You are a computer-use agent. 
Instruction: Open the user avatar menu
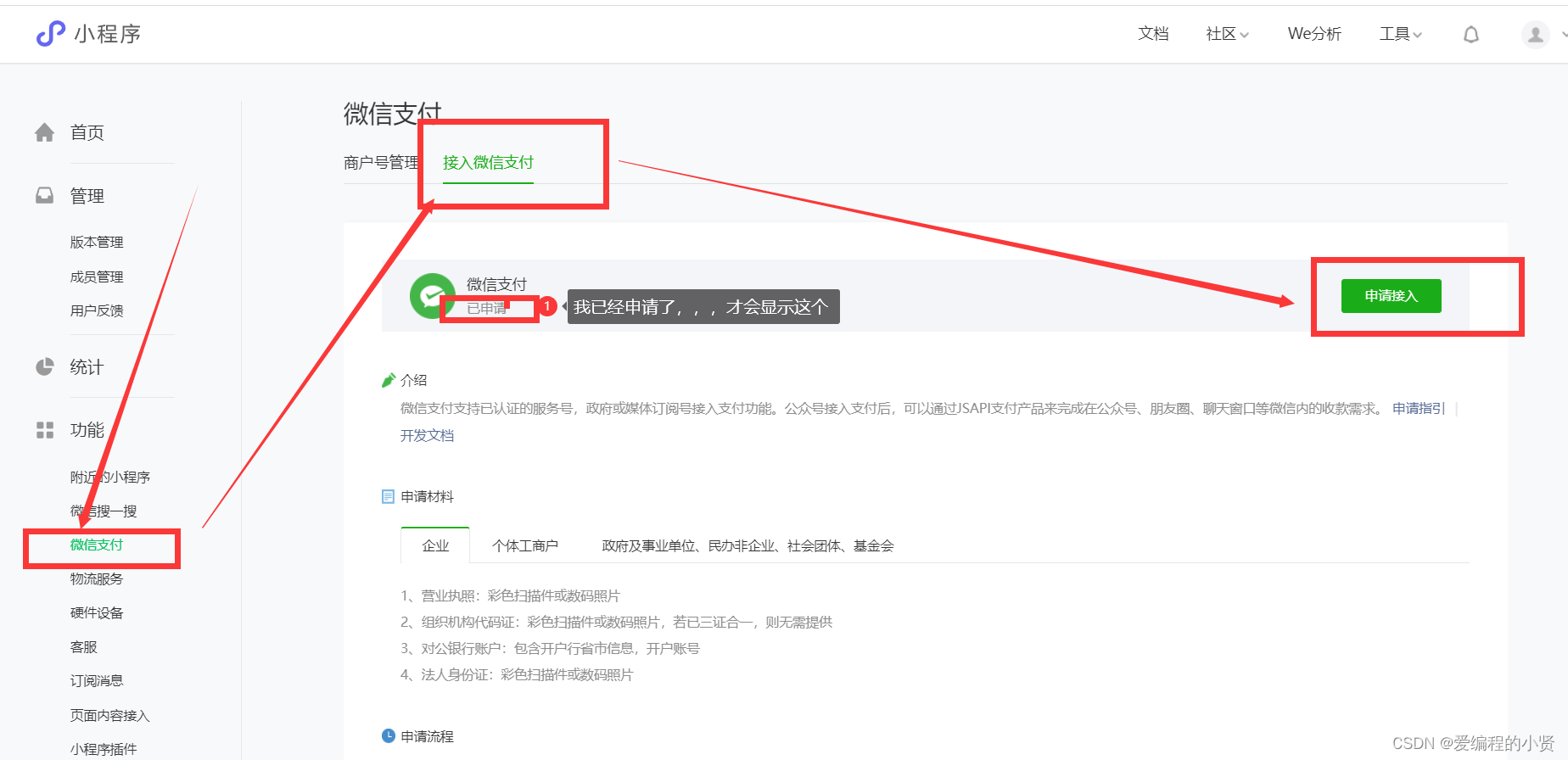1535,35
